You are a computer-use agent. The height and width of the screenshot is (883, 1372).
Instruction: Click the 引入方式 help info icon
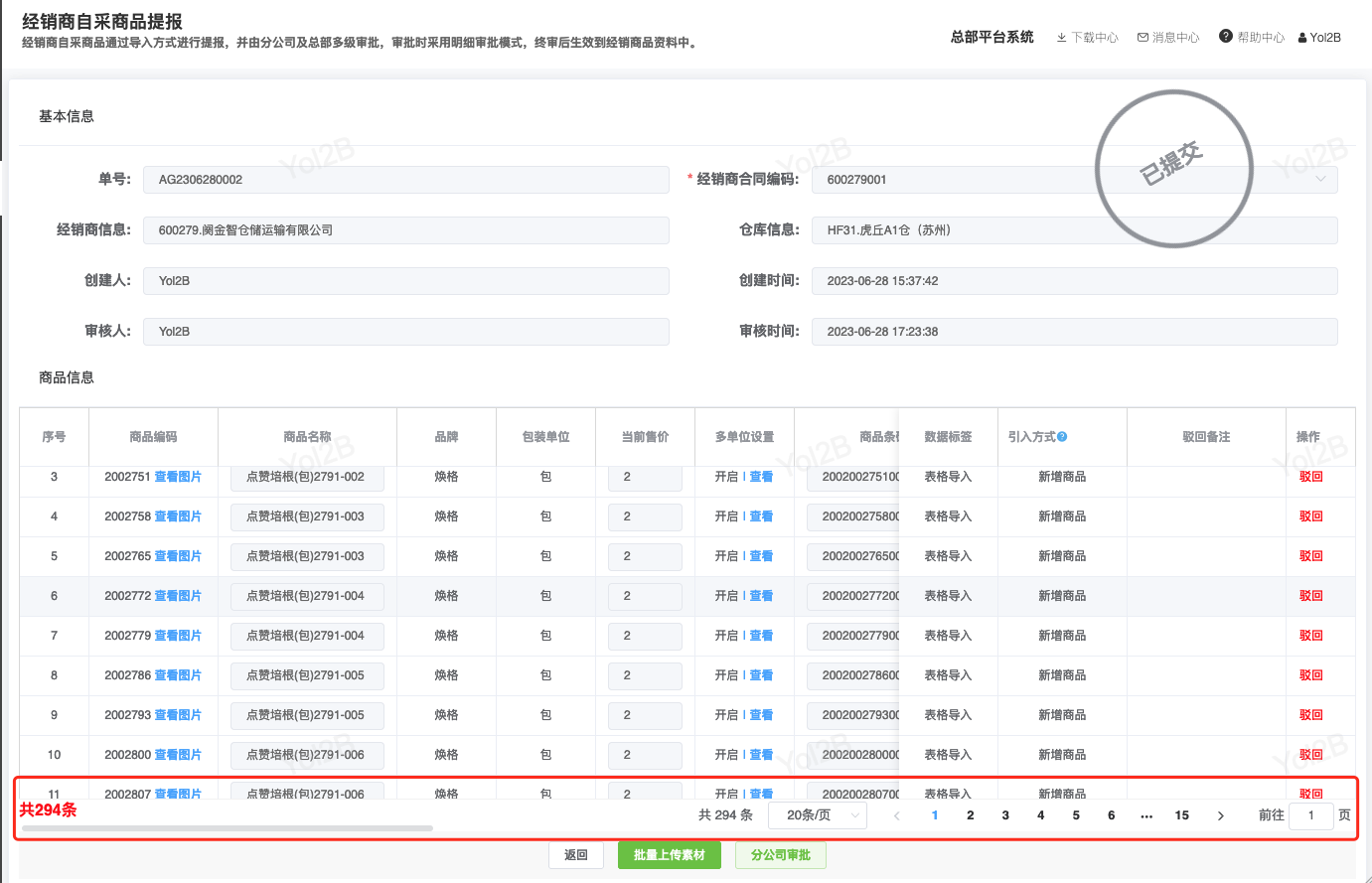coord(1062,437)
